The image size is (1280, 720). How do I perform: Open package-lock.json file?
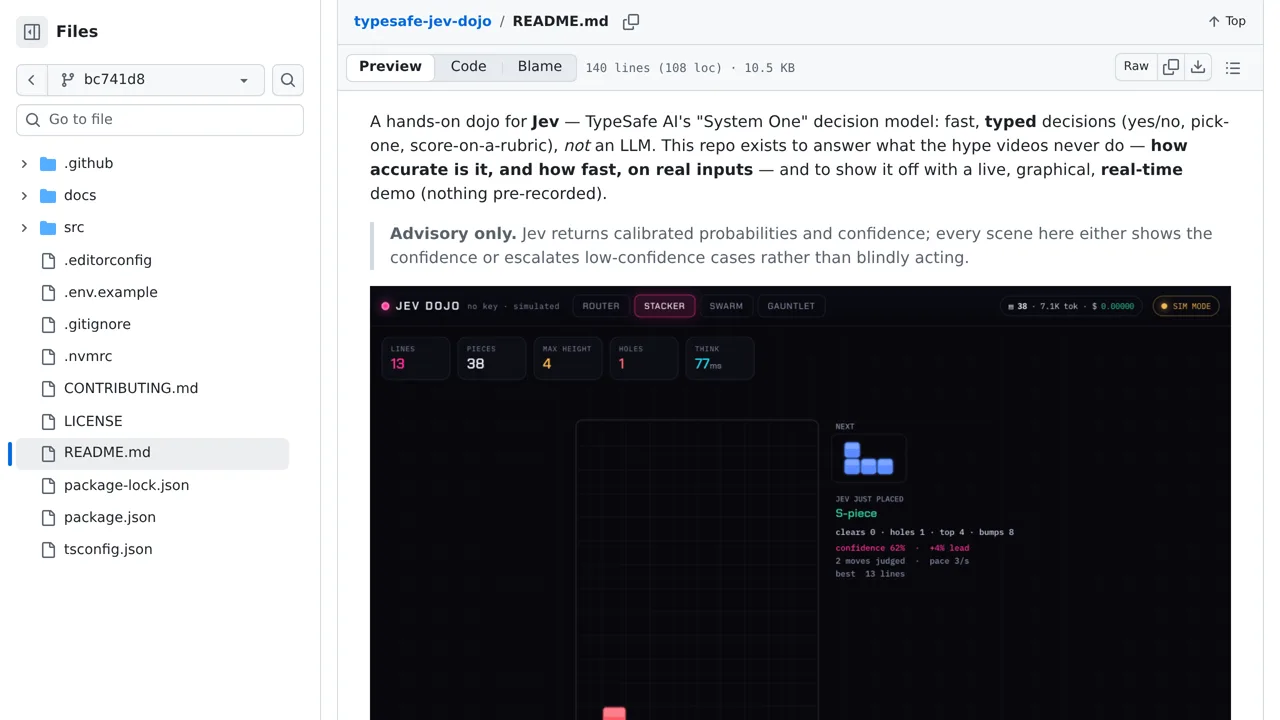[126, 485]
